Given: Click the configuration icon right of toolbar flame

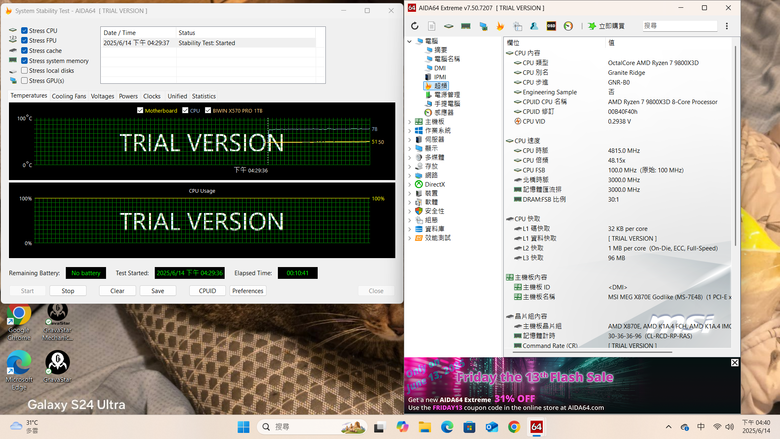Looking at the screenshot, I should click(517, 26).
